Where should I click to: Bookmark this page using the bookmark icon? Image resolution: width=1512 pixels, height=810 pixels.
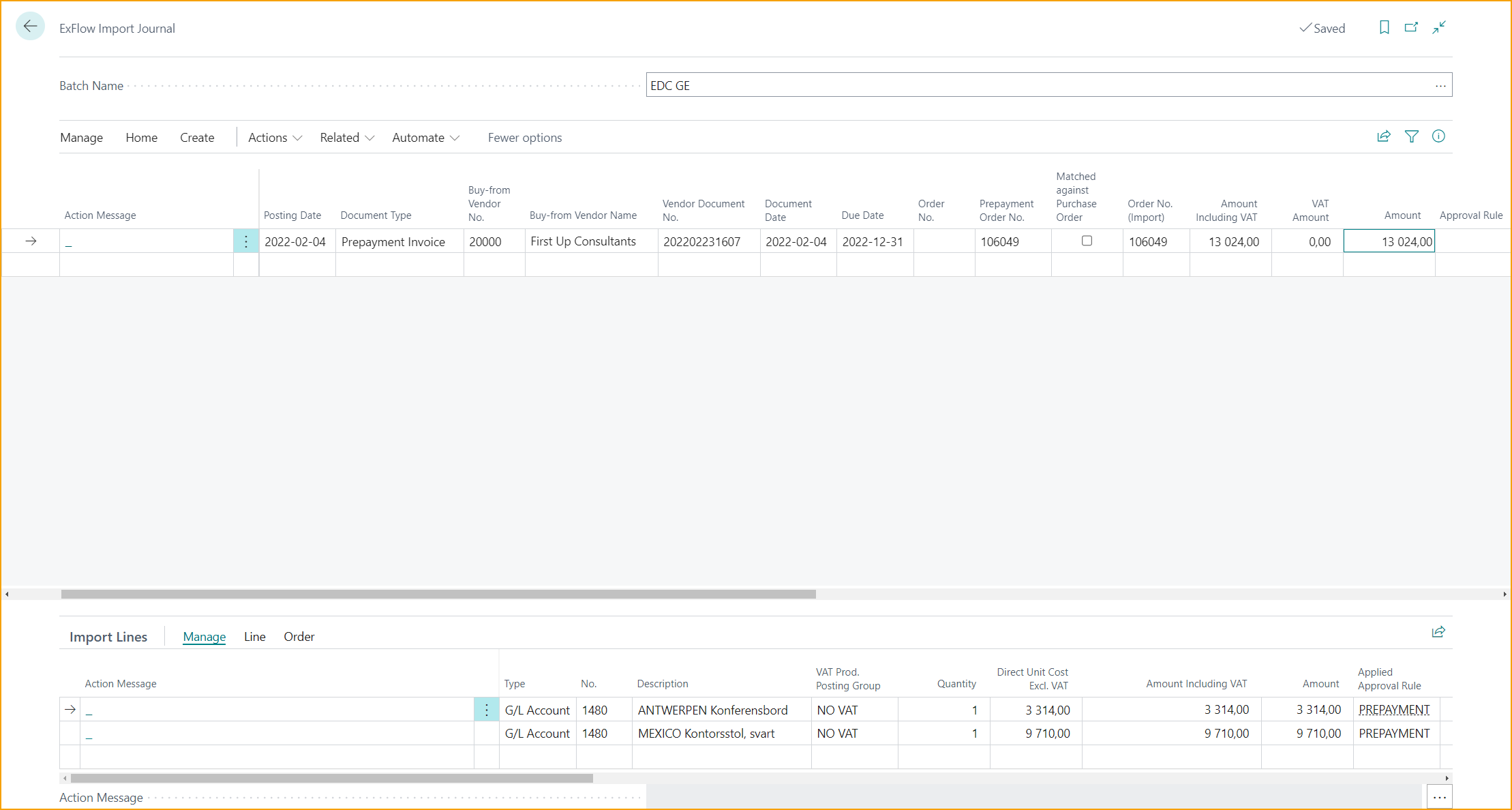click(x=1384, y=27)
